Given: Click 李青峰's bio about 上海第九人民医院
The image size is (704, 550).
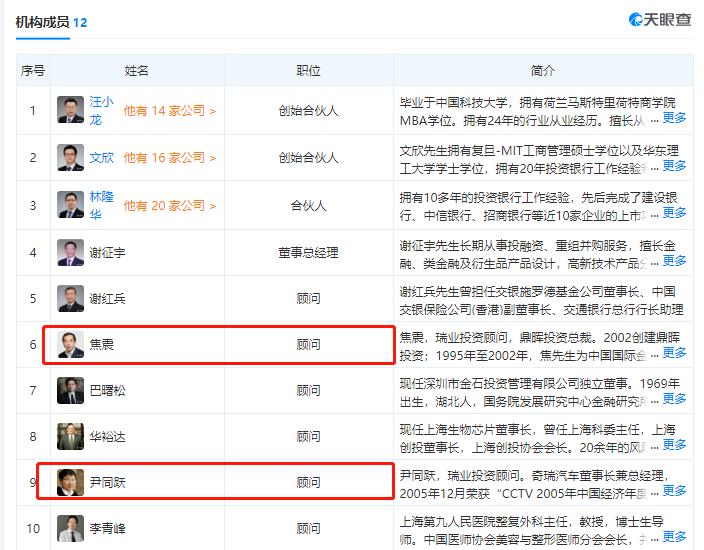Looking at the screenshot, I should click(532, 530).
